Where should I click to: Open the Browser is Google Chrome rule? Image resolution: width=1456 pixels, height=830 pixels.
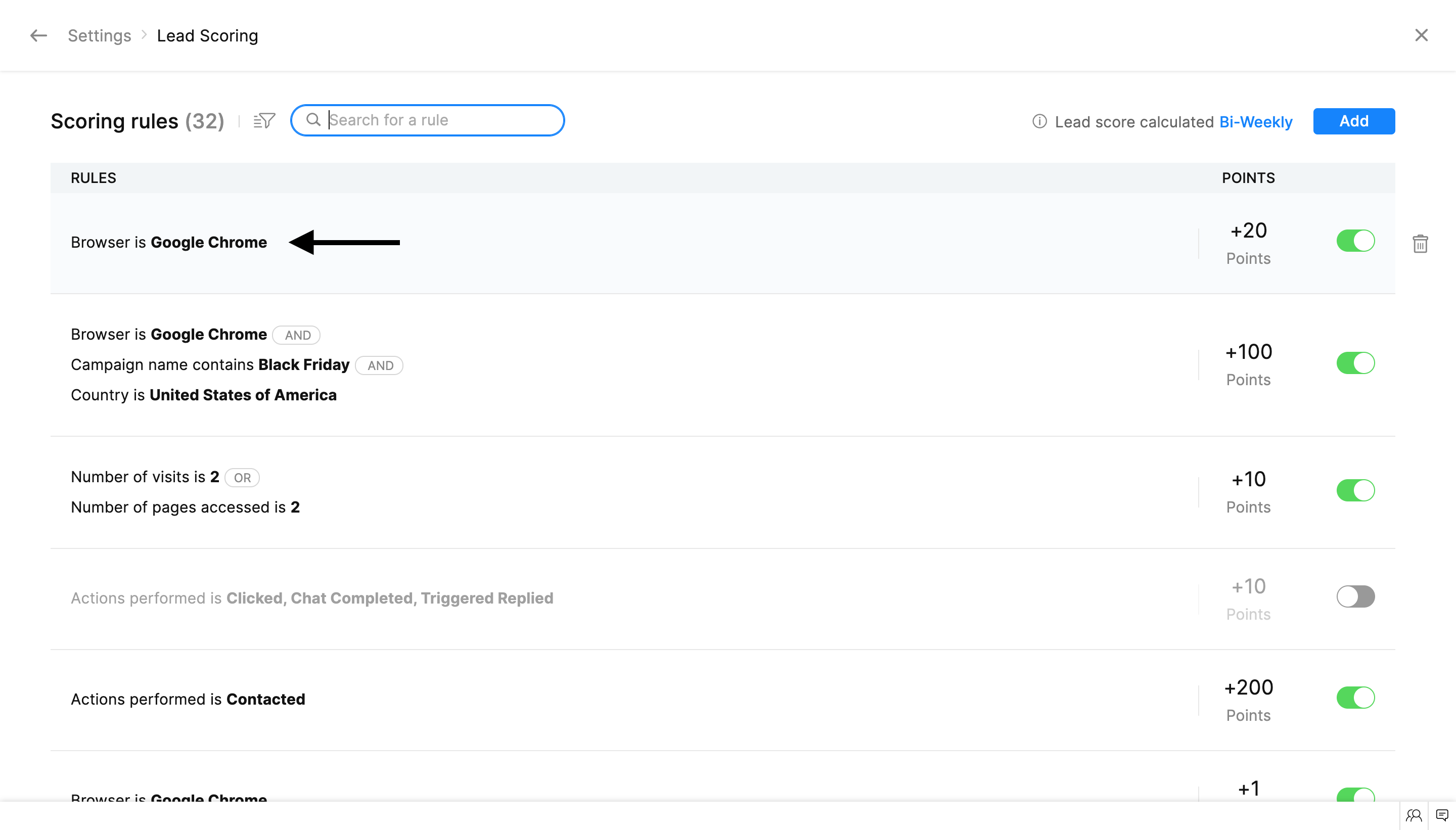pyautogui.click(x=169, y=243)
